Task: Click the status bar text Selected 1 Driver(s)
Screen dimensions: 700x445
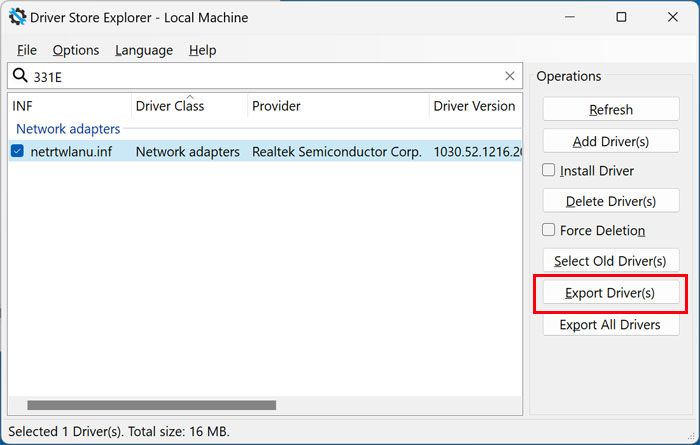Action: point(65,431)
